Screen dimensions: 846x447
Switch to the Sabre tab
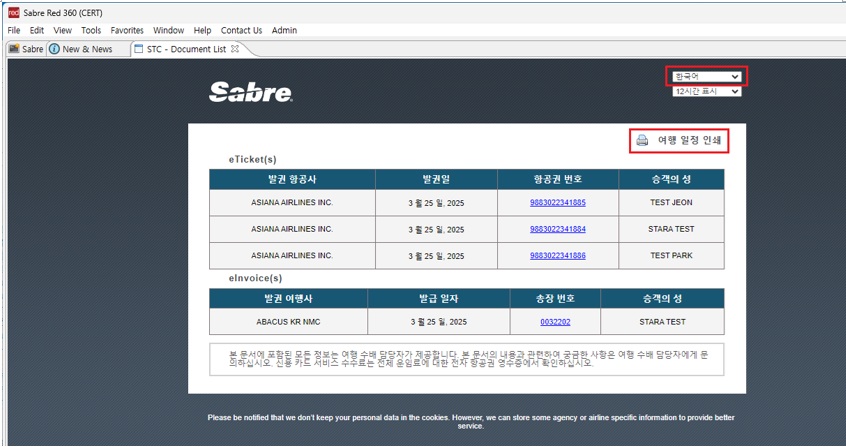(26, 49)
